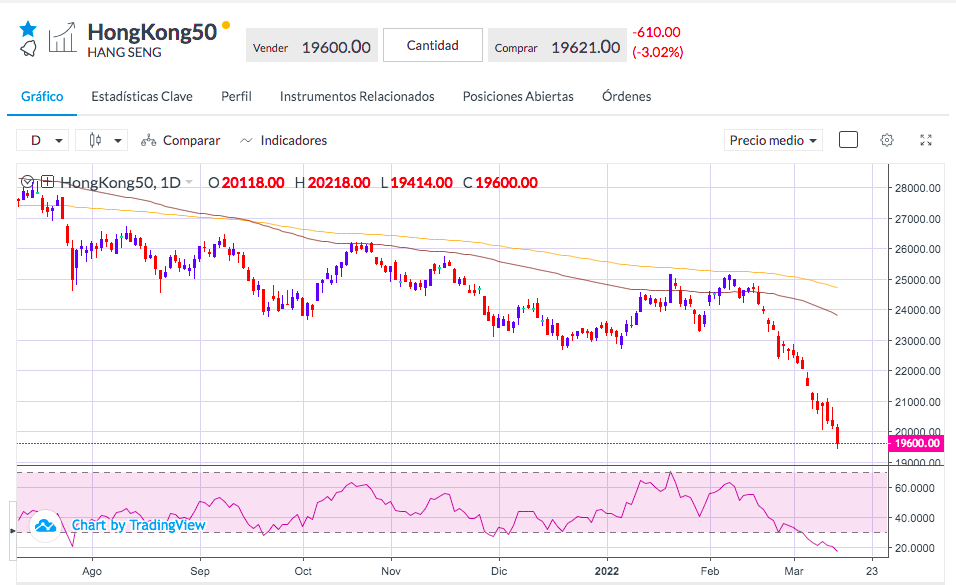The width and height of the screenshot is (956, 585).
Task: Open chart settings gear icon
Action: coord(887,140)
